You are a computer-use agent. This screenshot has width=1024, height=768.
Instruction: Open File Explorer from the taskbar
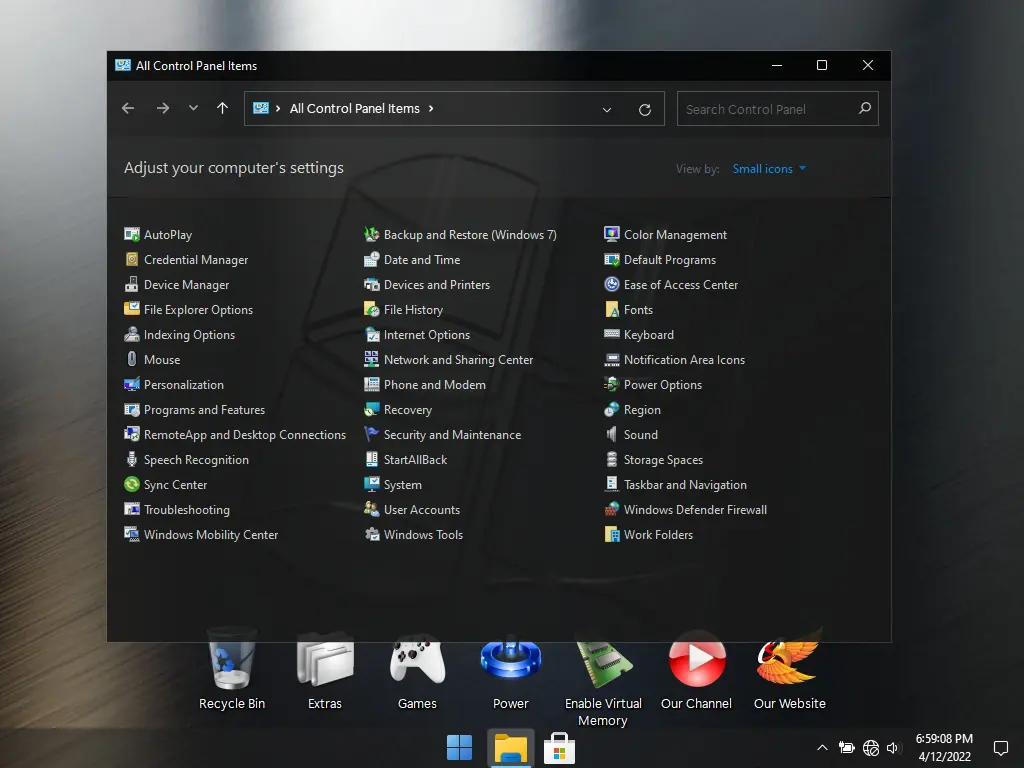click(511, 748)
